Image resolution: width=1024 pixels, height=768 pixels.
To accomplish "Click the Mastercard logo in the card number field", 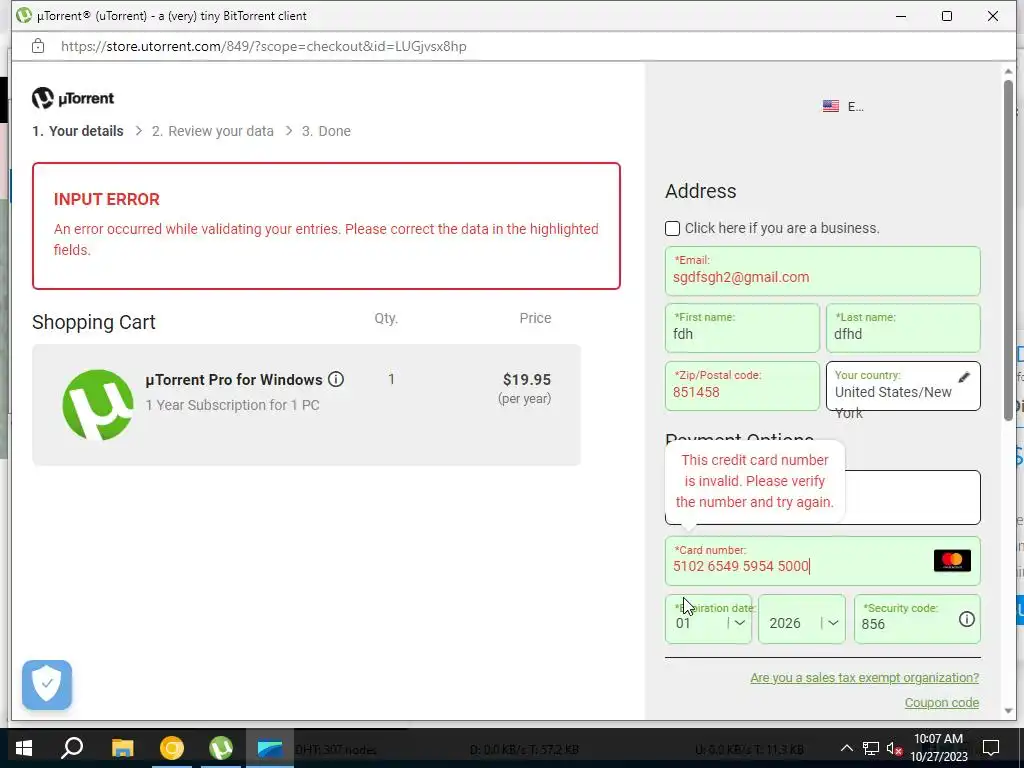I will (952, 560).
